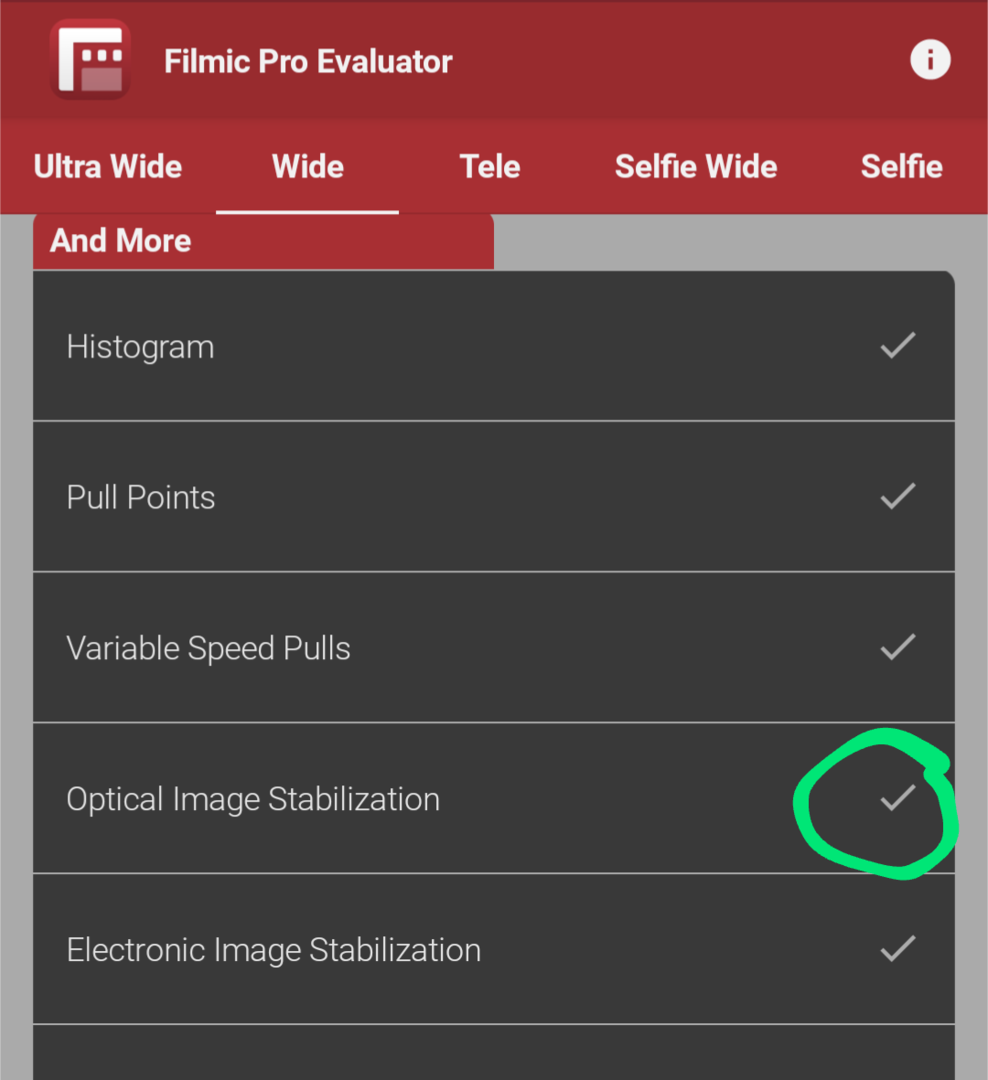Tap the Electronic Image Stabilization checkmark
This screenshot has width=988, height=1080.
pos(897,948)
